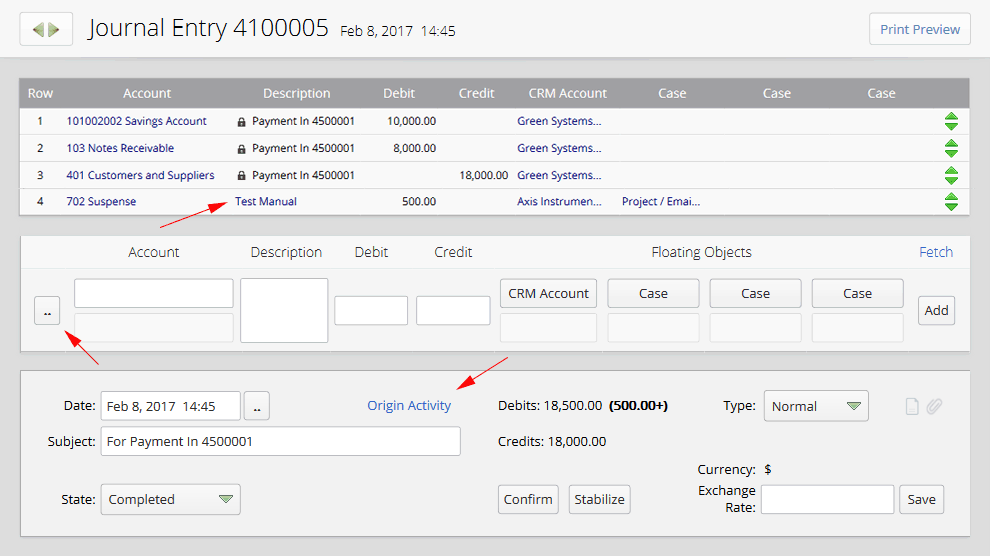Open the 702 Suspense account link
This screenshot has height=556, width=990.
point(101,202)
